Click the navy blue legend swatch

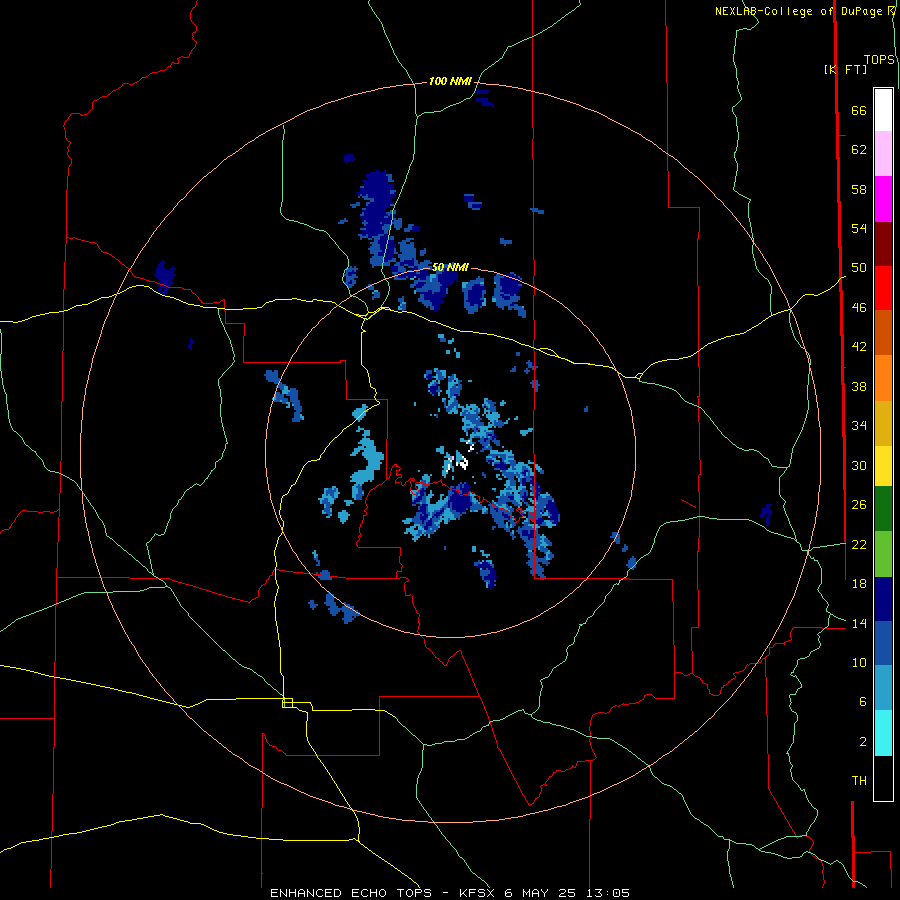click(x=883, y=599)
